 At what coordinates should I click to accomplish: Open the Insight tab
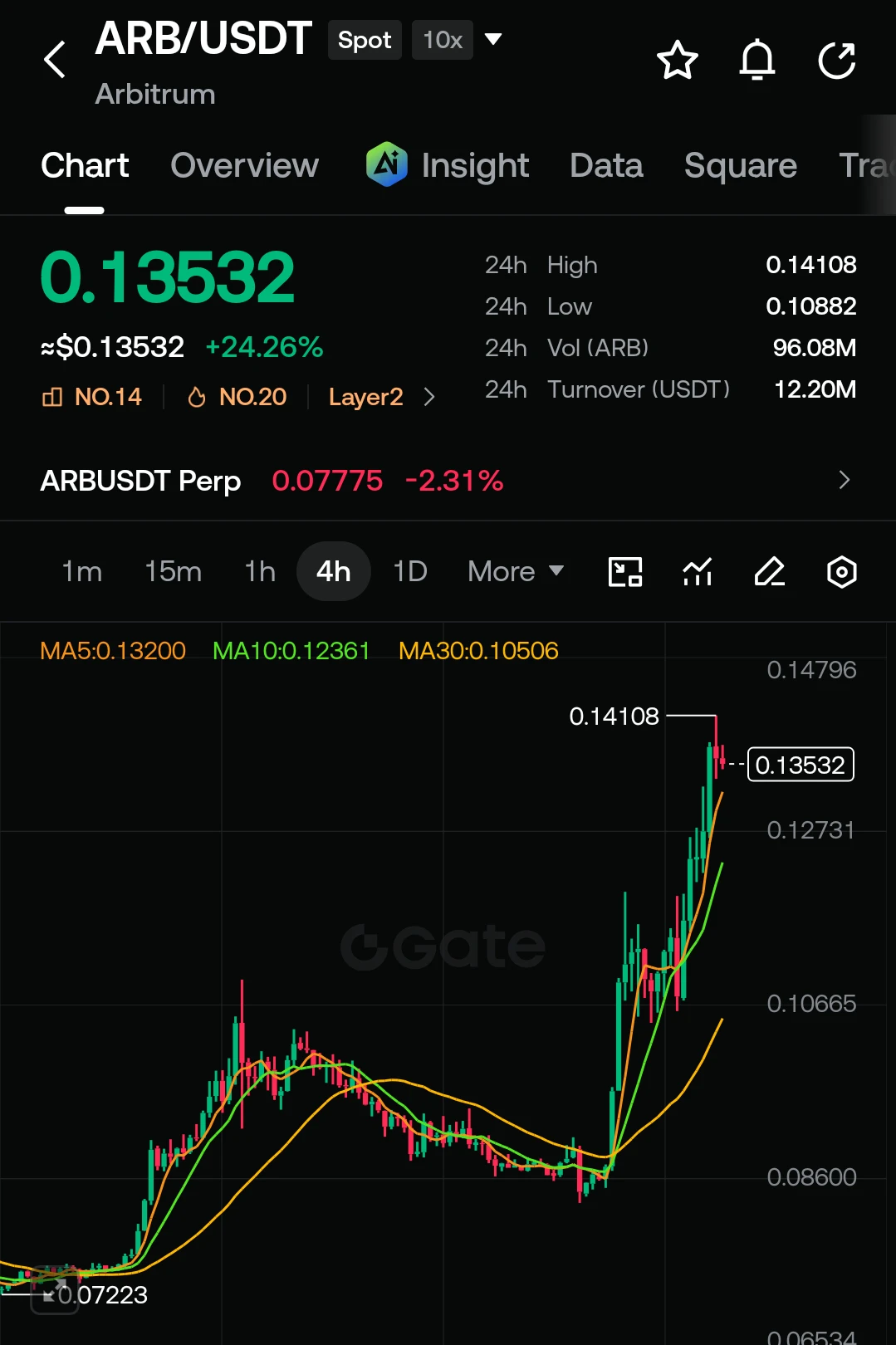(x=475, y=165)
